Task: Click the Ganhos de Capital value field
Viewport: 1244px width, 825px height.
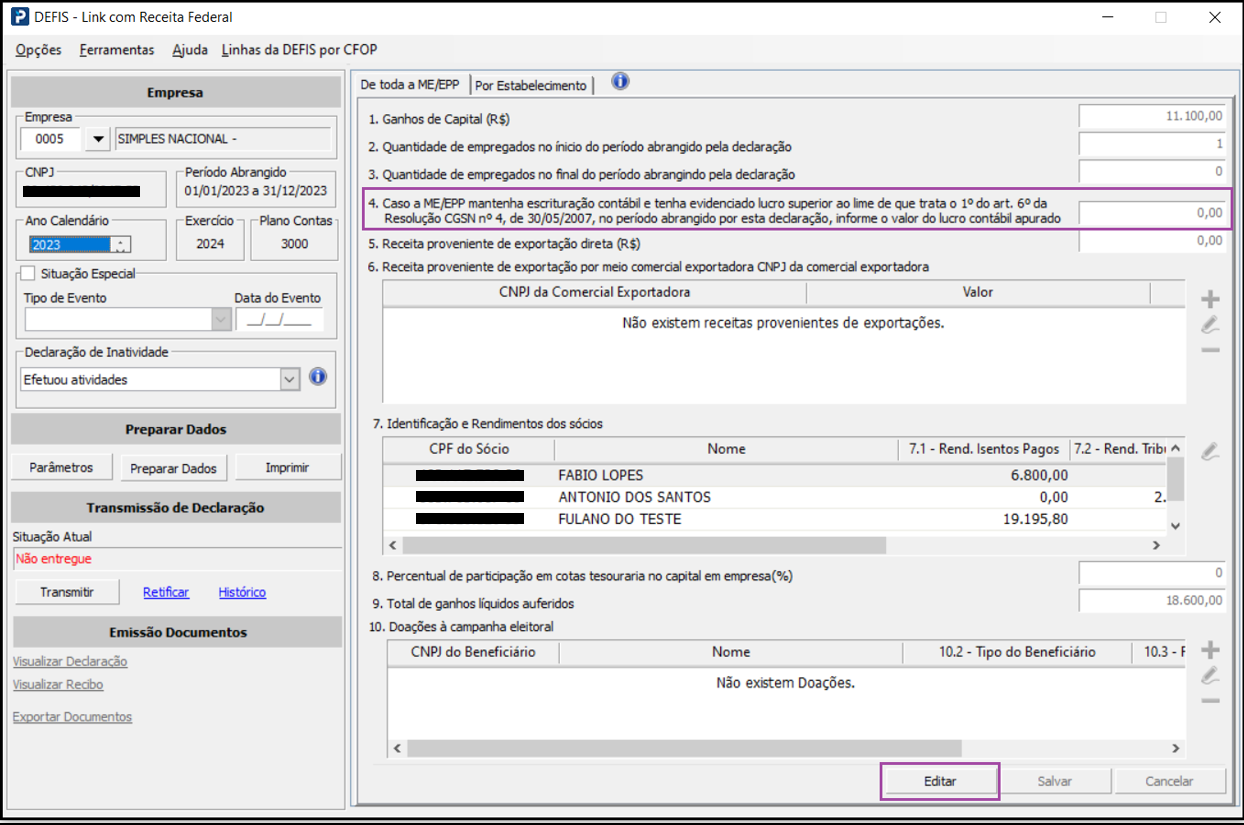Action: [1152, 116]
